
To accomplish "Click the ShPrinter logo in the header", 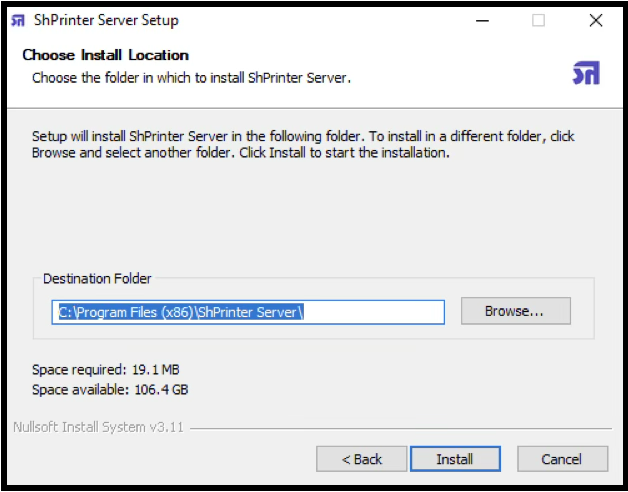I will click(x=585, y=73).
